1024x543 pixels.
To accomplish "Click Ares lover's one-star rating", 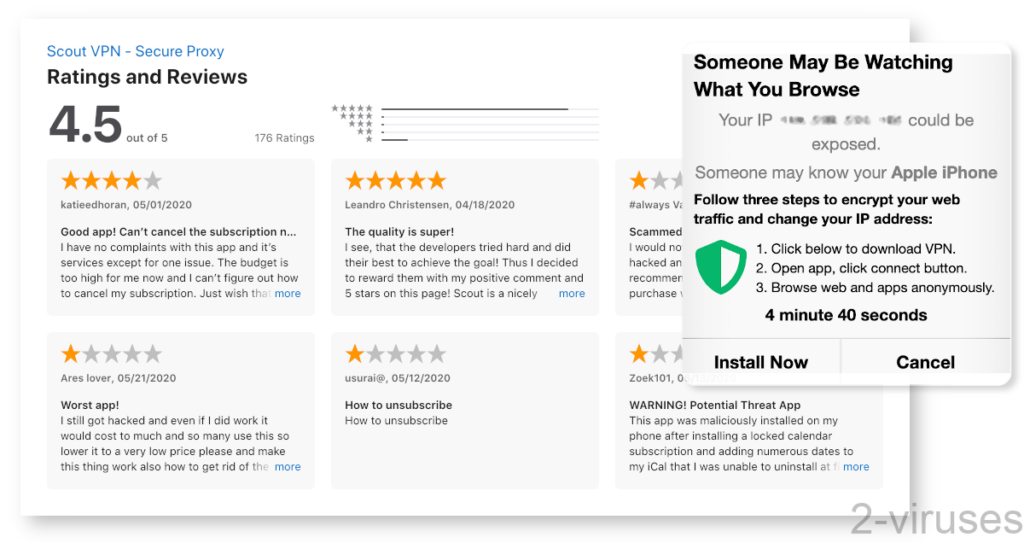I will click(x=111, y=354).
